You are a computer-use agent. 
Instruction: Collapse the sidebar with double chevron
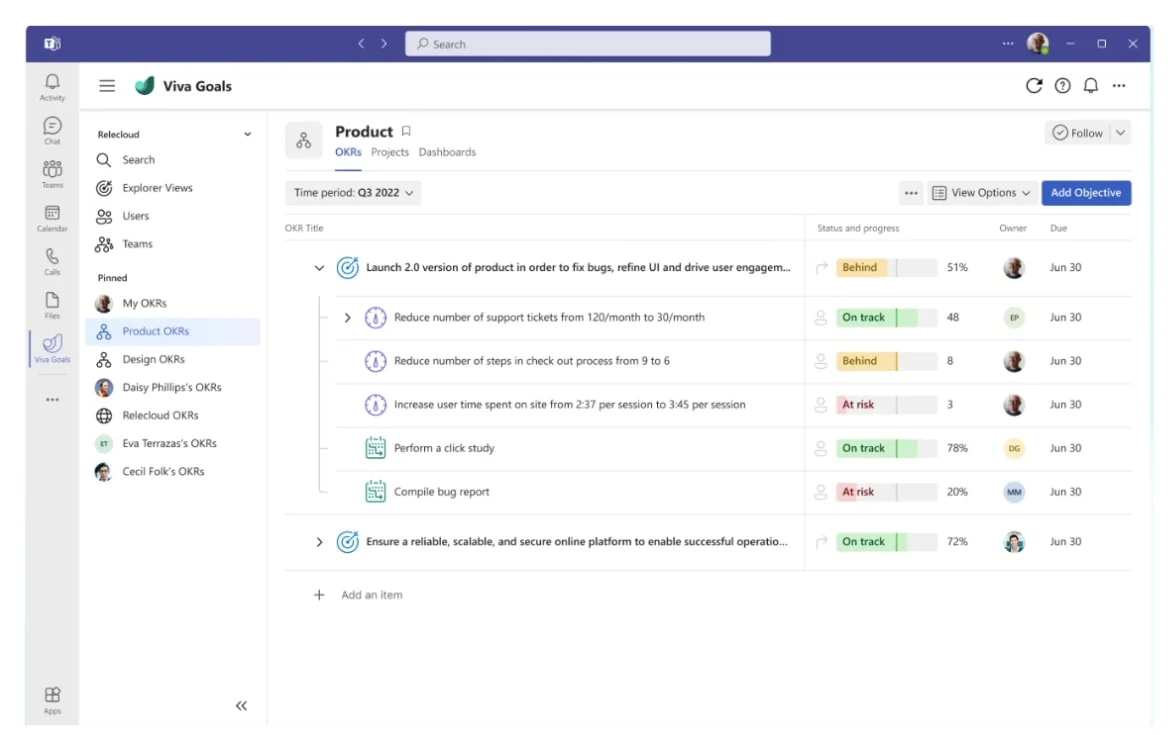(x=241, y=705)
